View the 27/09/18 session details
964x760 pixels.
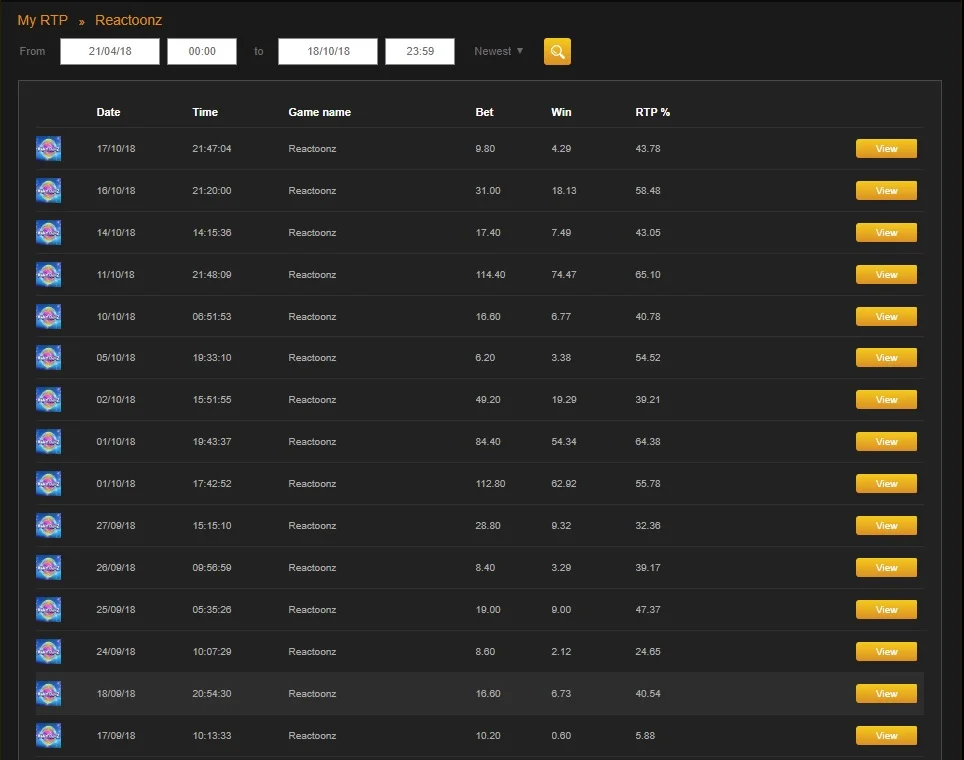(886, 525)
